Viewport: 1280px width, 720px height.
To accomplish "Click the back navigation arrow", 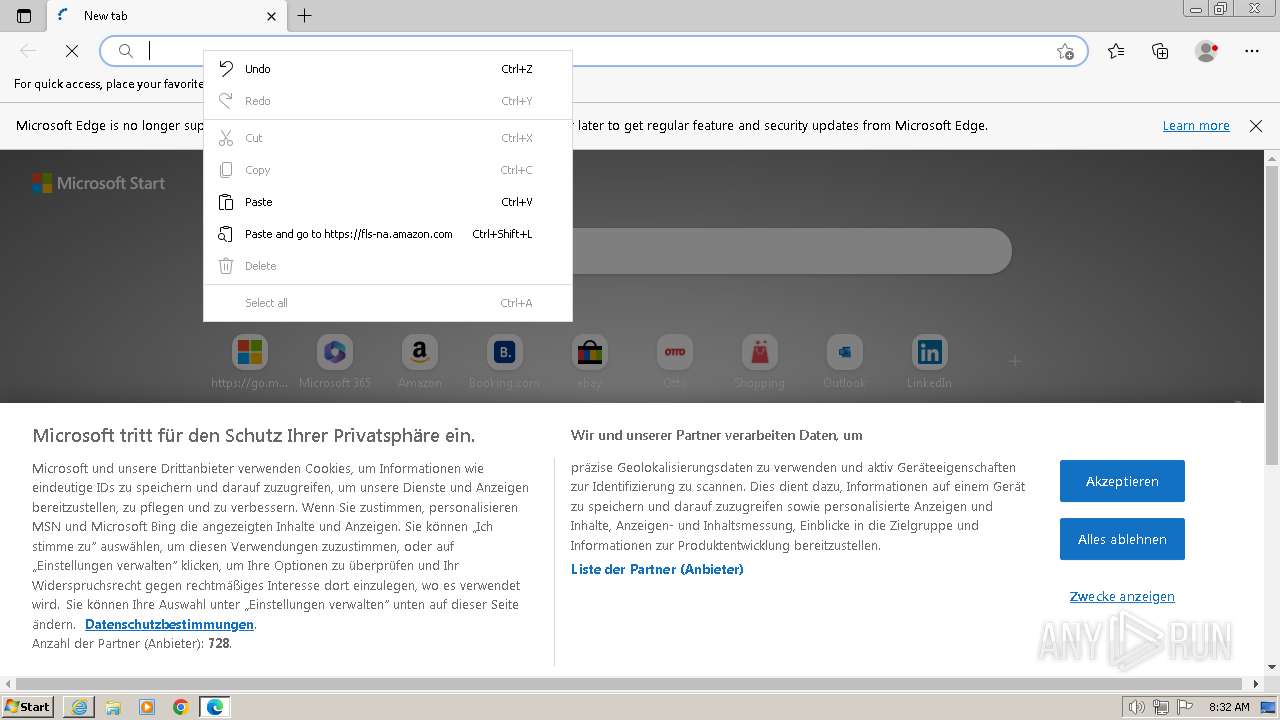I will tap(28, 51).
